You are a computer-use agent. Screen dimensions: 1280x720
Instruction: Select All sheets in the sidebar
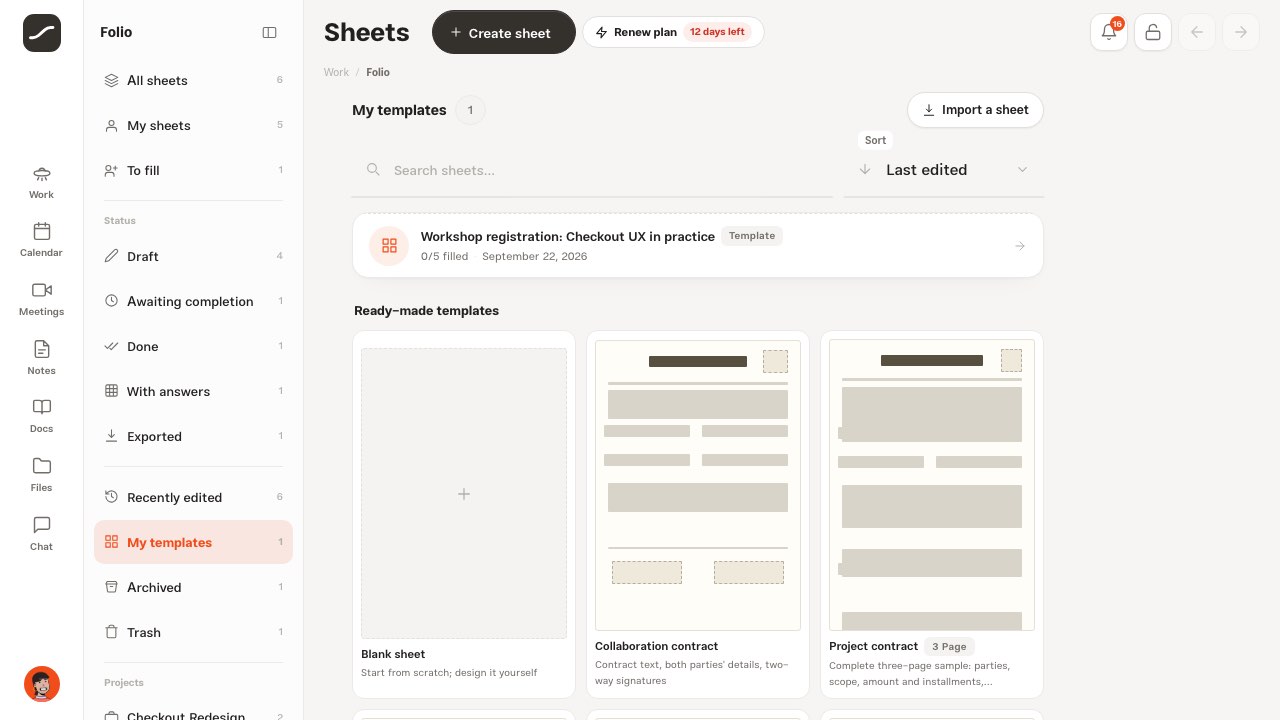[x=193, y=80]
